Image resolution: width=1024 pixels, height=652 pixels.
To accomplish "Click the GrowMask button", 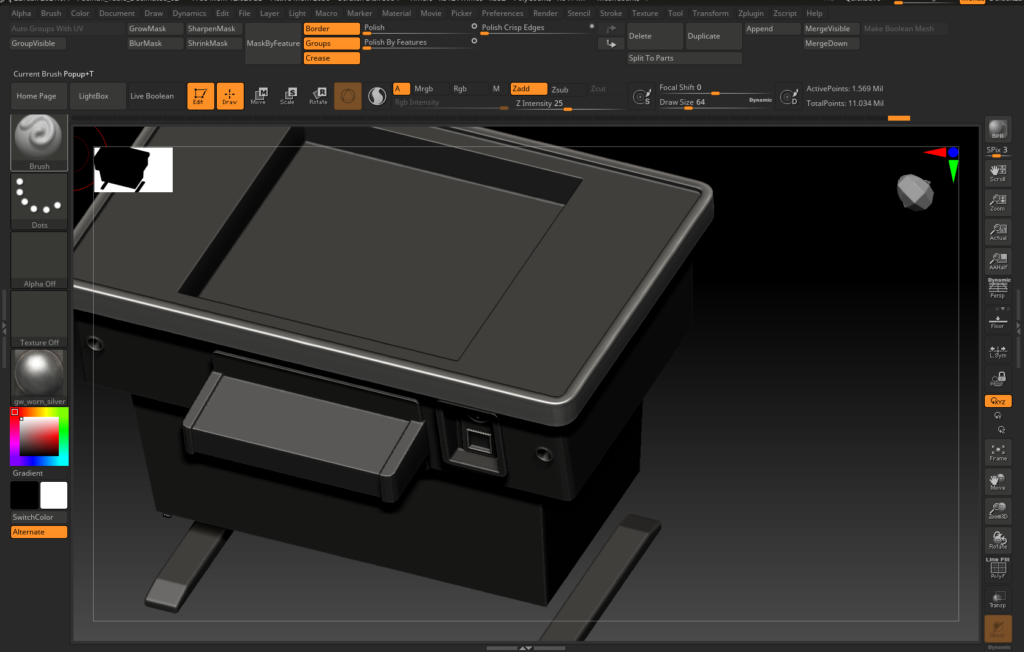I will (155, 29).
